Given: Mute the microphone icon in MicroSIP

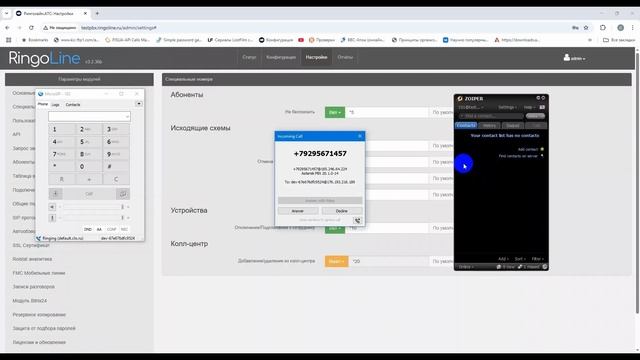Looking at the screenshot, I should [x=52, y=218].
